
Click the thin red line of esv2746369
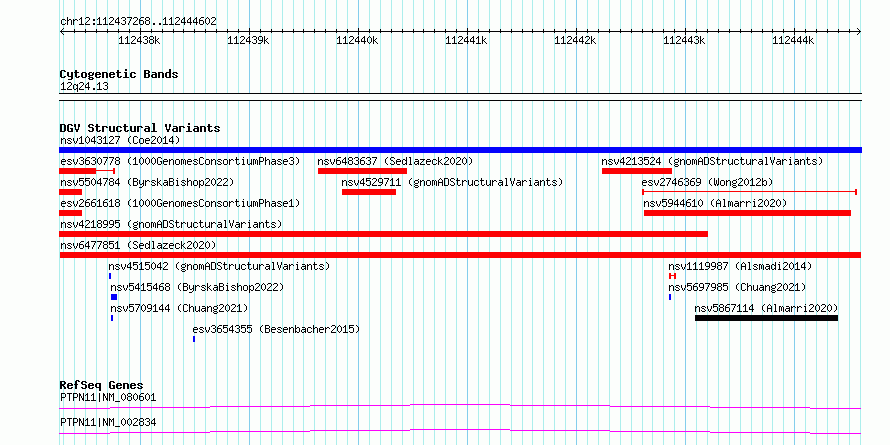pyautogui.click(x=749, y=192)
